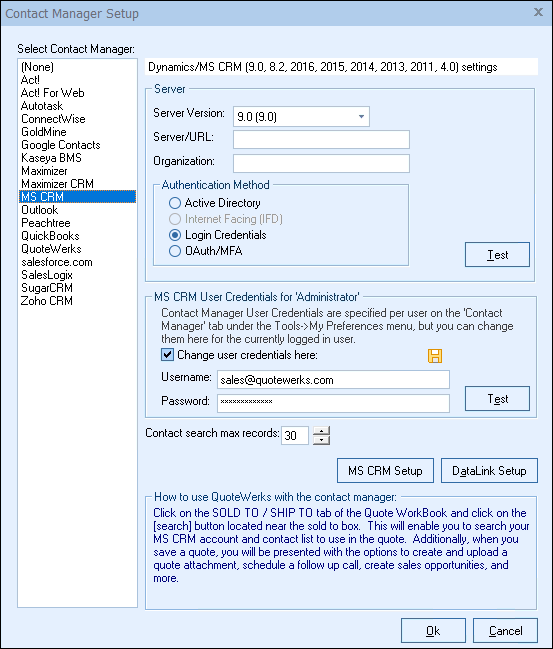Image resolution: width=553 pixels, height=649 pixels.
Task: Cancel the Contact Manager Setup dialog
Action: 505,631
